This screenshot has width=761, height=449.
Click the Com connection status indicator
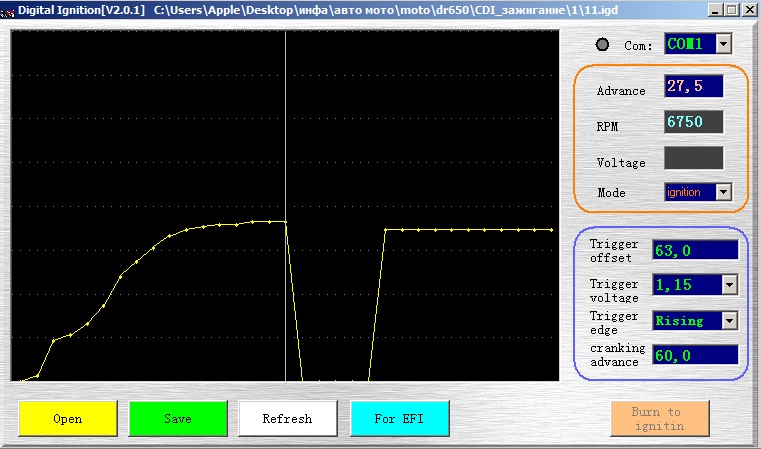point(602,45)
